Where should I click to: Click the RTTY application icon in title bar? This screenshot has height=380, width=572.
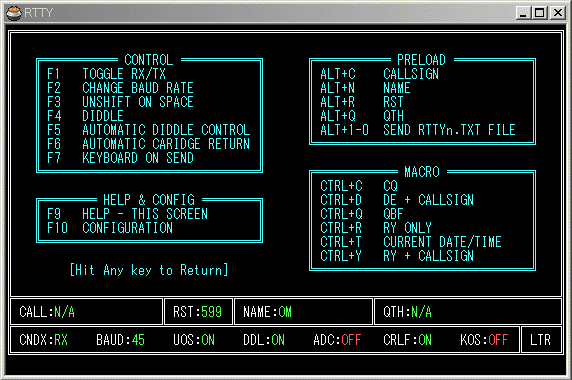click(14, 13)
